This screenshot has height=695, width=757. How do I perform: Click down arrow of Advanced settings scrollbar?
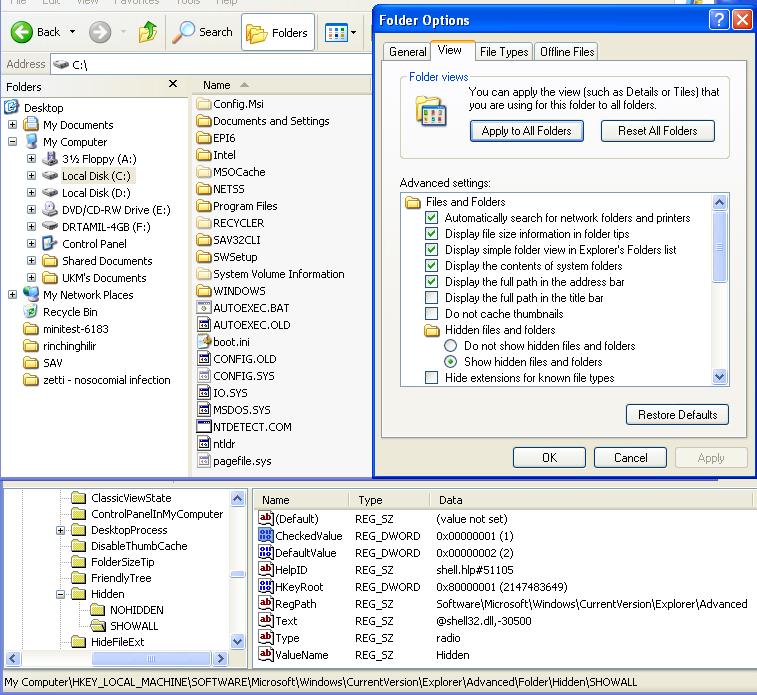[719, 376]
